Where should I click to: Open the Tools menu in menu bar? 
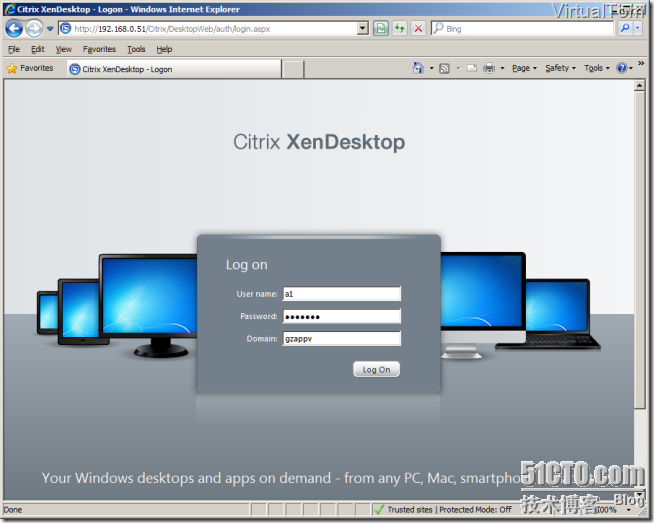tap(136, 49)
